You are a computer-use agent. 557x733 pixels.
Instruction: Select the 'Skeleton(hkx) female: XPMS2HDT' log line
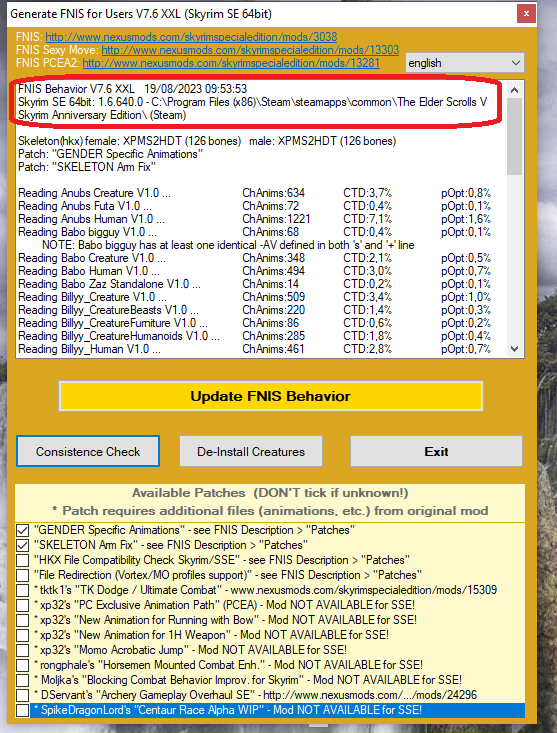click(x=207, y=141)
